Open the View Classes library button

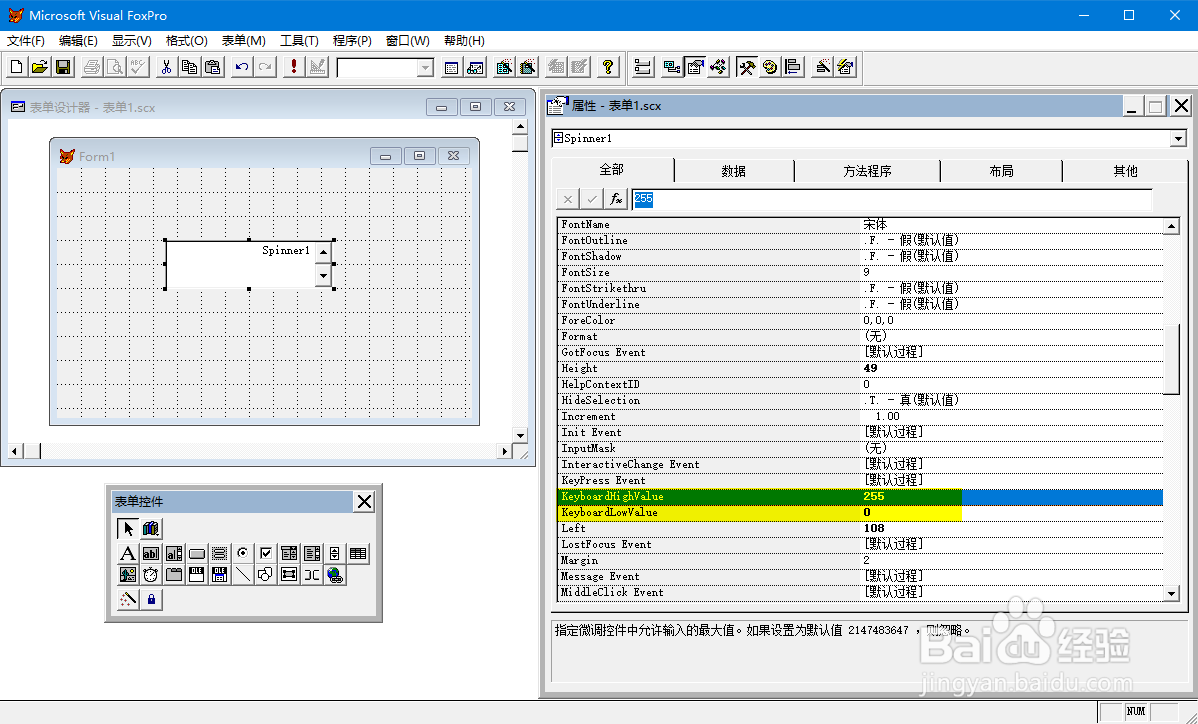coord(151,528)
